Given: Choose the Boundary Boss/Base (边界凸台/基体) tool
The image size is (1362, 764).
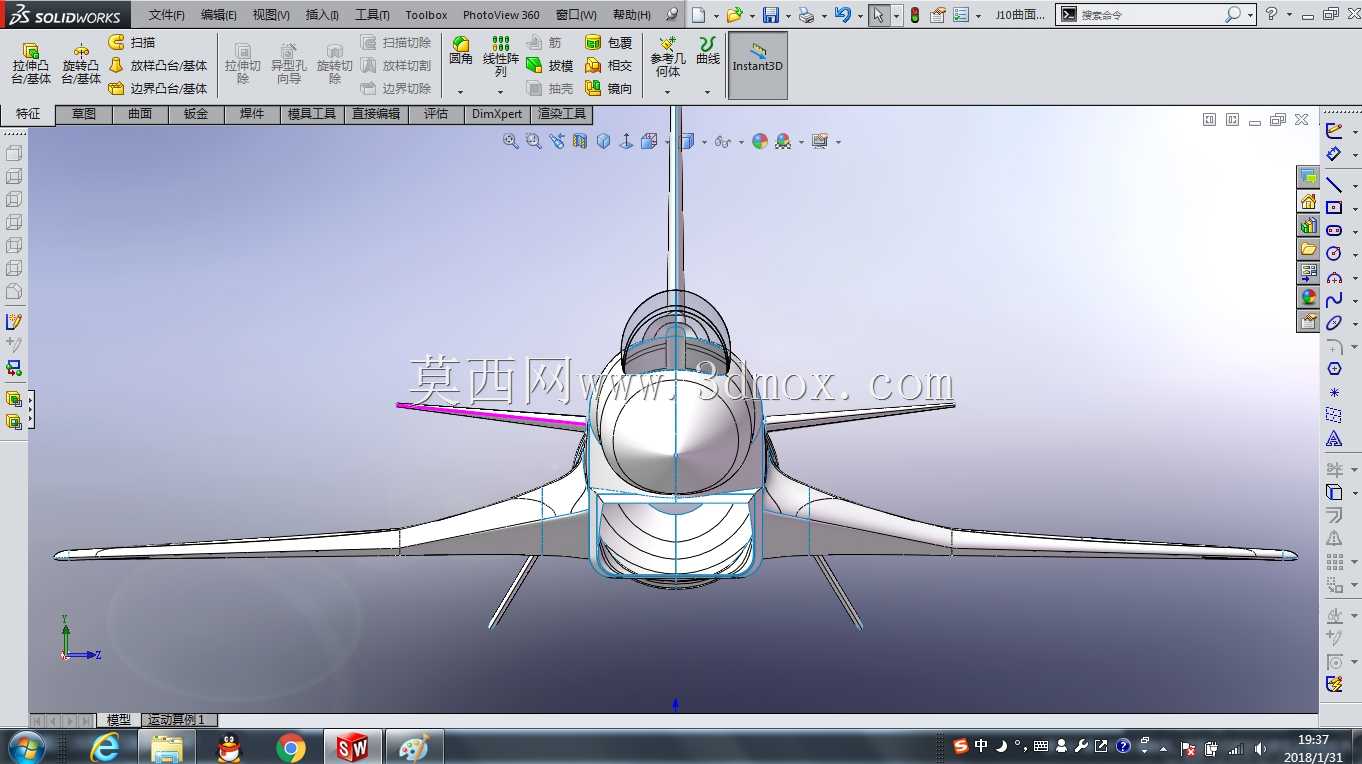Looking at the screenshot, I should pos(157,88).
